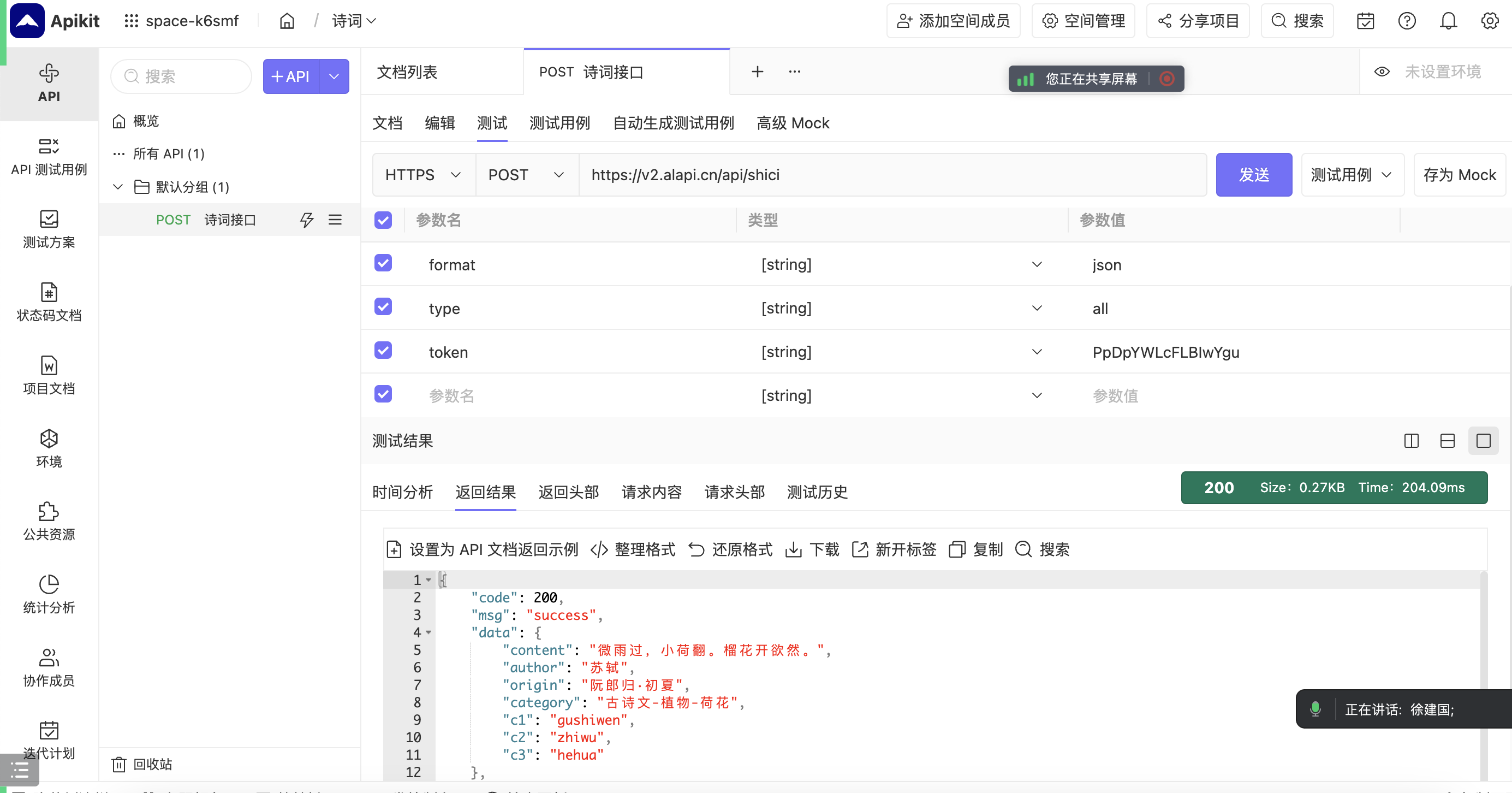Open 协作成员 in sidebar

[x=49, y=668]
